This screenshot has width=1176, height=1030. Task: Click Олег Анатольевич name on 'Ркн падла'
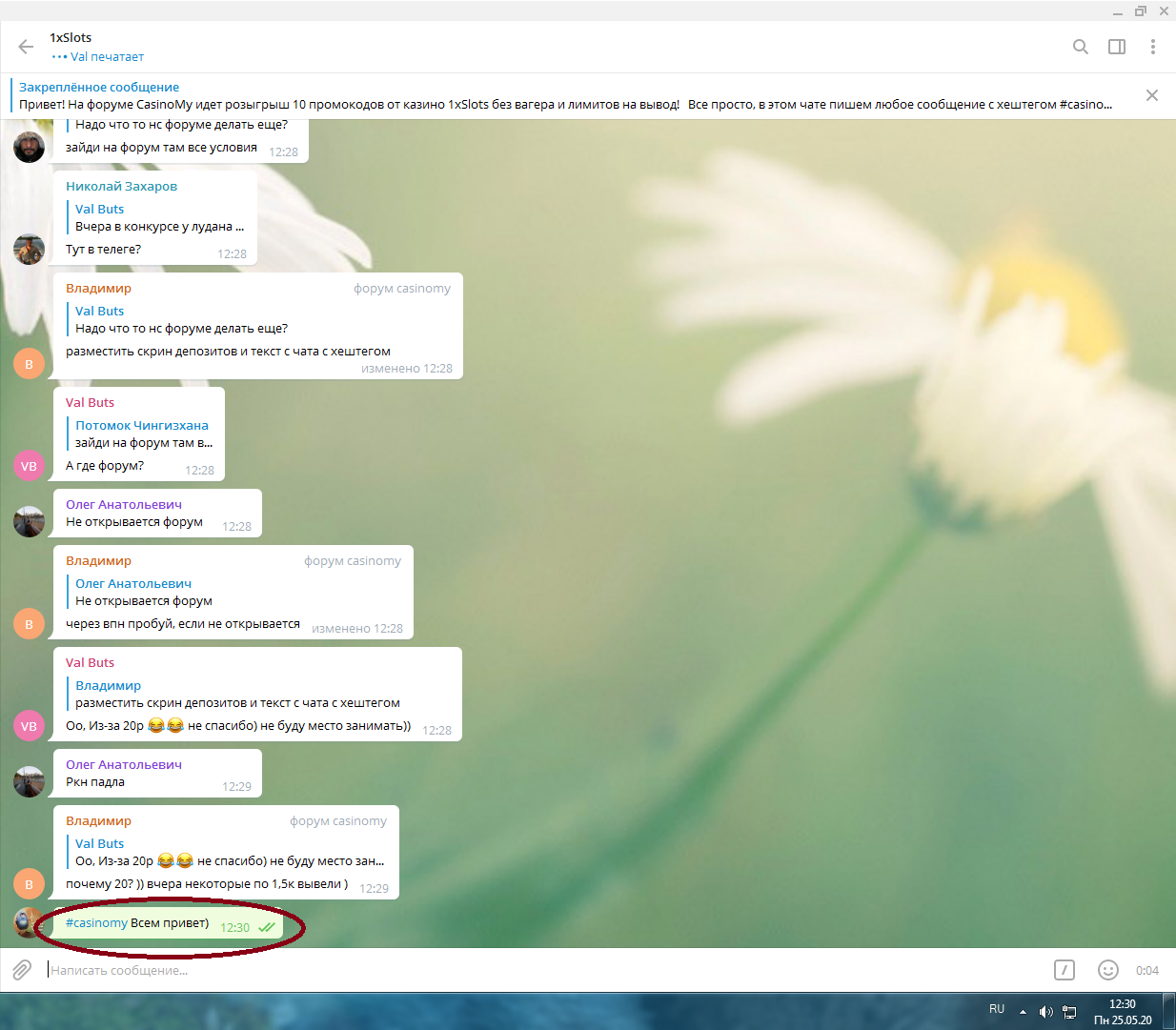[123, 765]
